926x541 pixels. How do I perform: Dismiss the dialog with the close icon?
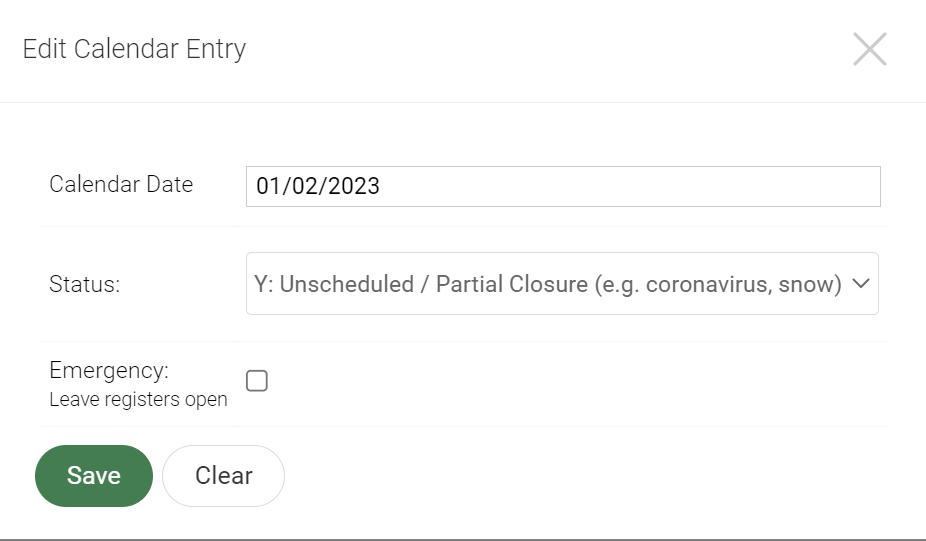tap(869, 49)
